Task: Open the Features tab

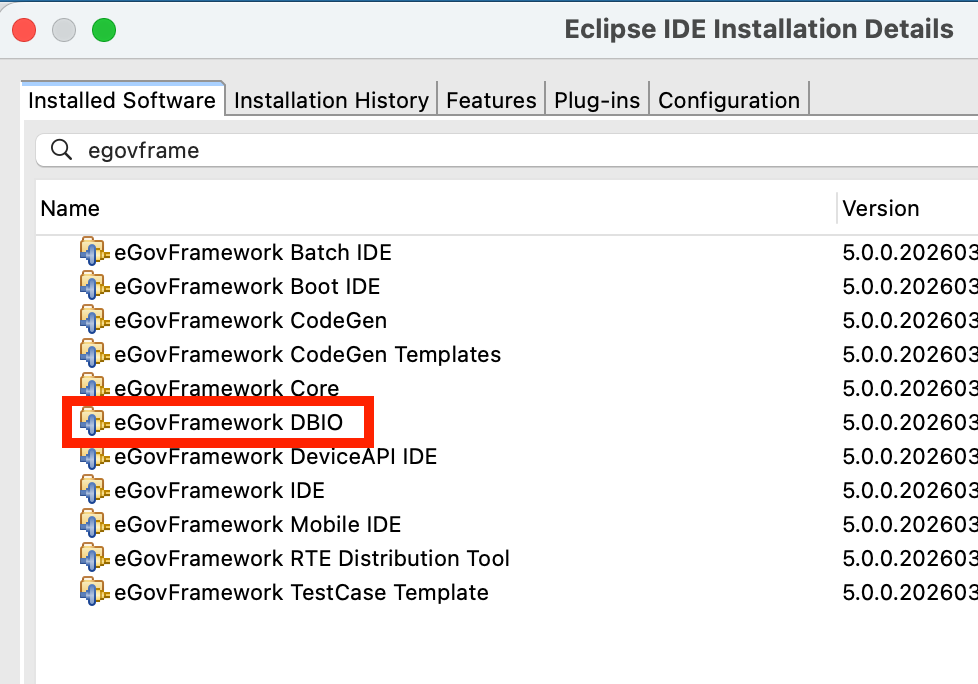Action: (x=491, y=101)
